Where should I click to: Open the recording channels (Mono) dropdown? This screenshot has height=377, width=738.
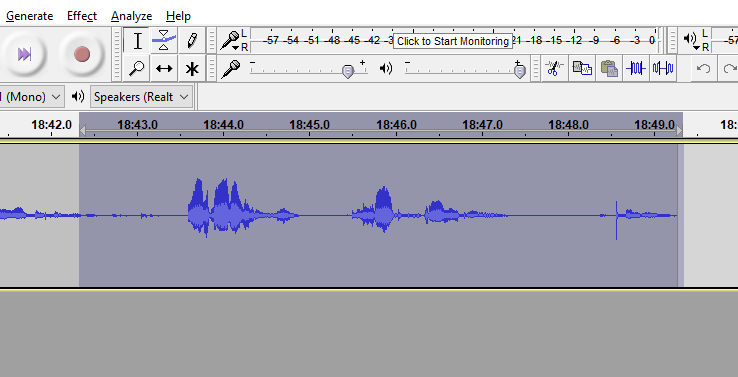point(32,97)
